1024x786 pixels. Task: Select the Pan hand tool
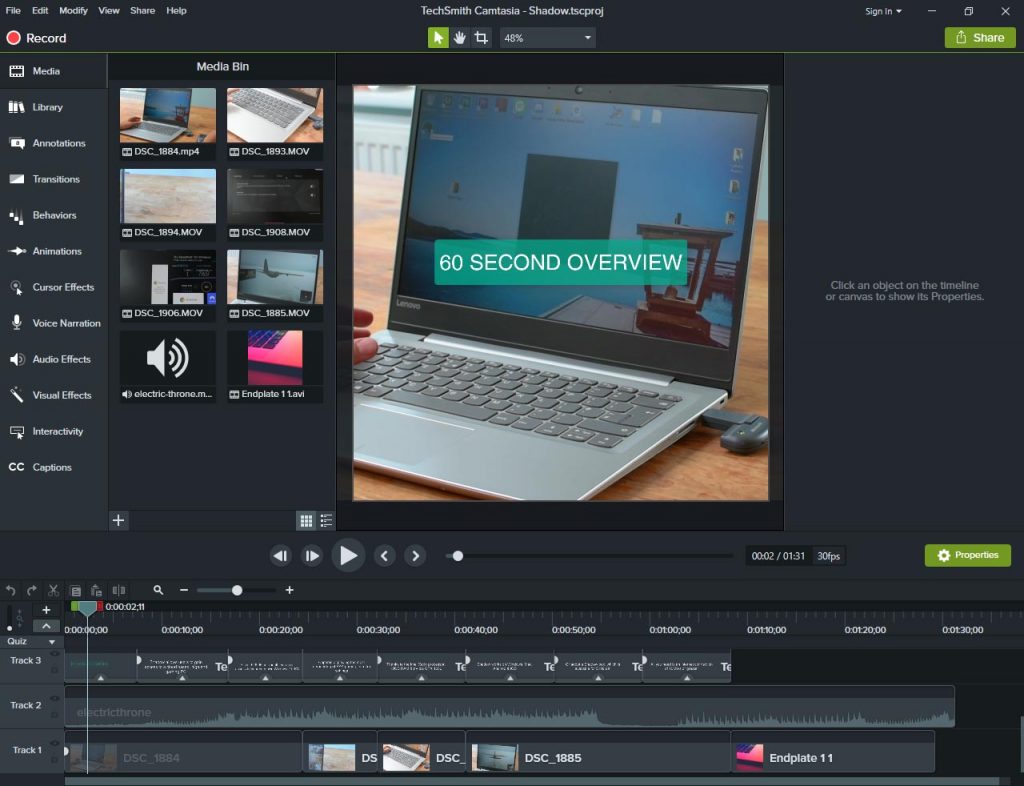[460, 37]
